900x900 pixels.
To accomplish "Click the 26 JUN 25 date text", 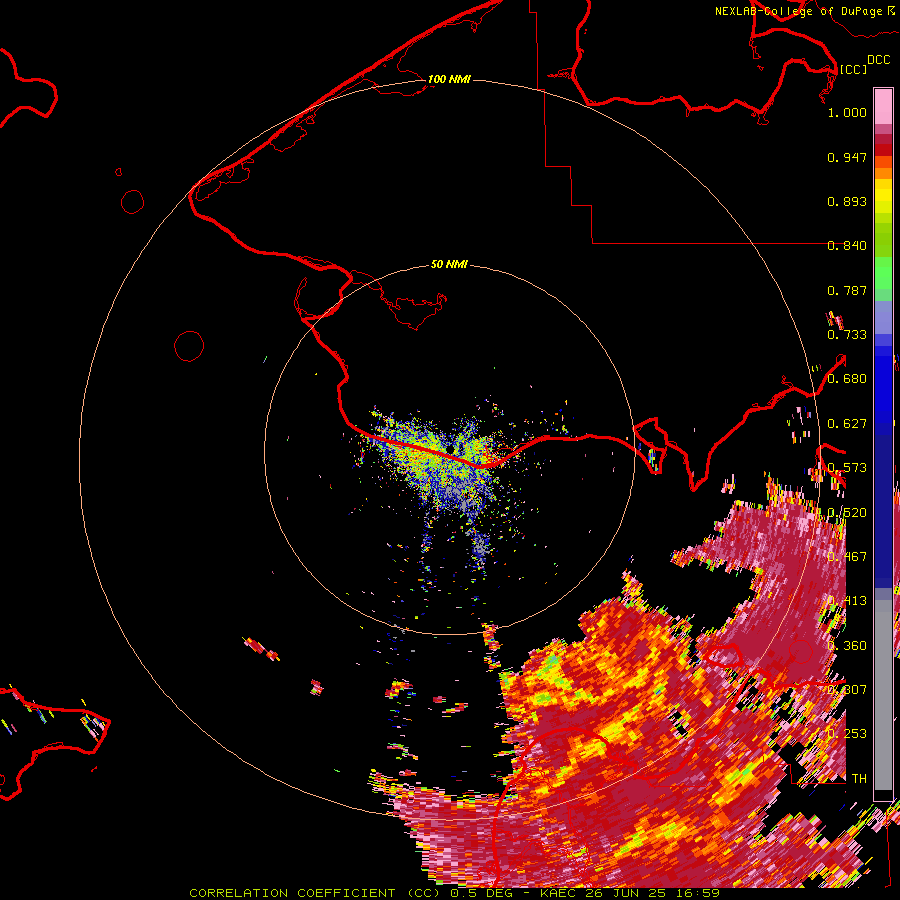I will coord(628,893).
